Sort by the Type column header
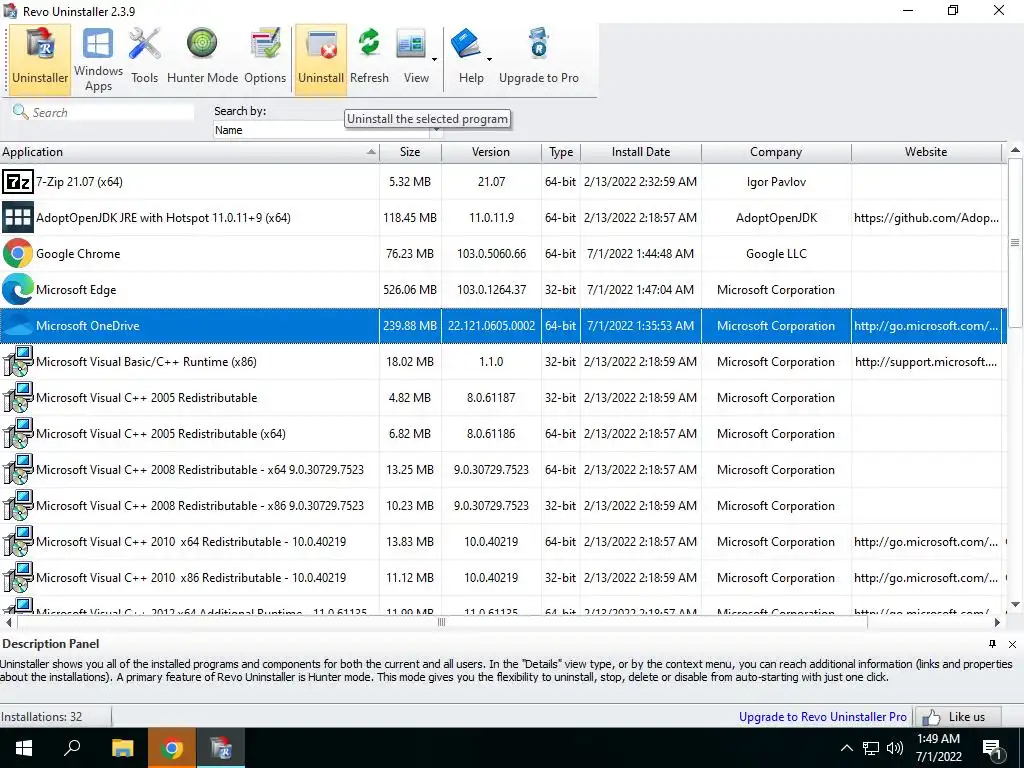This screenshot has height=768, width=1024. [x=561, y=152]
